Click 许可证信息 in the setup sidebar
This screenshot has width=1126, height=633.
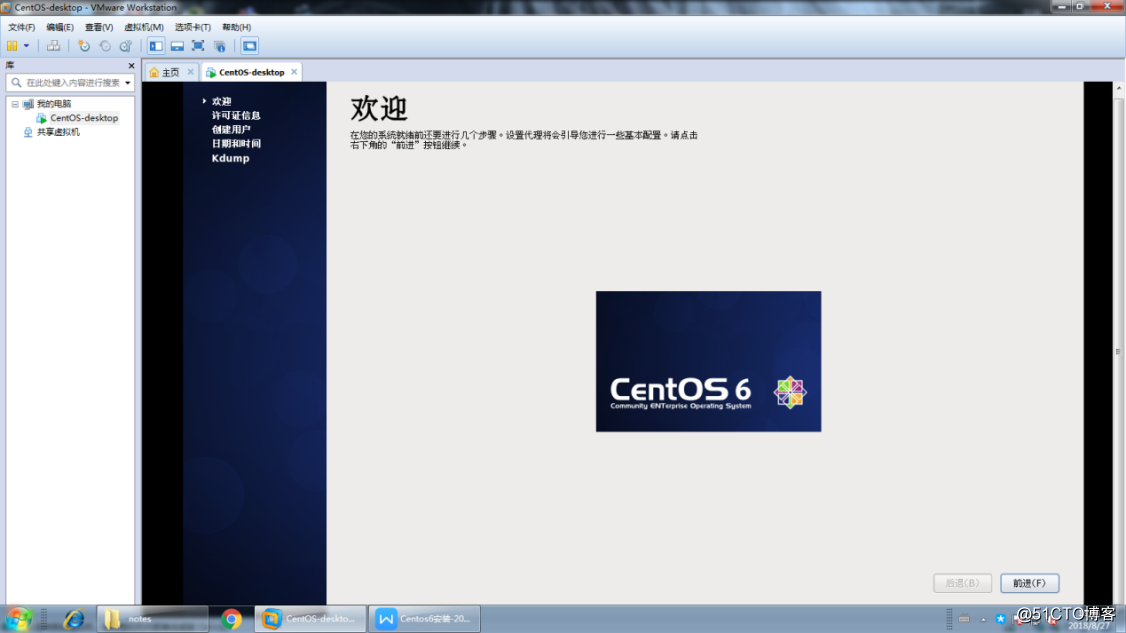[x=236, y=116]
